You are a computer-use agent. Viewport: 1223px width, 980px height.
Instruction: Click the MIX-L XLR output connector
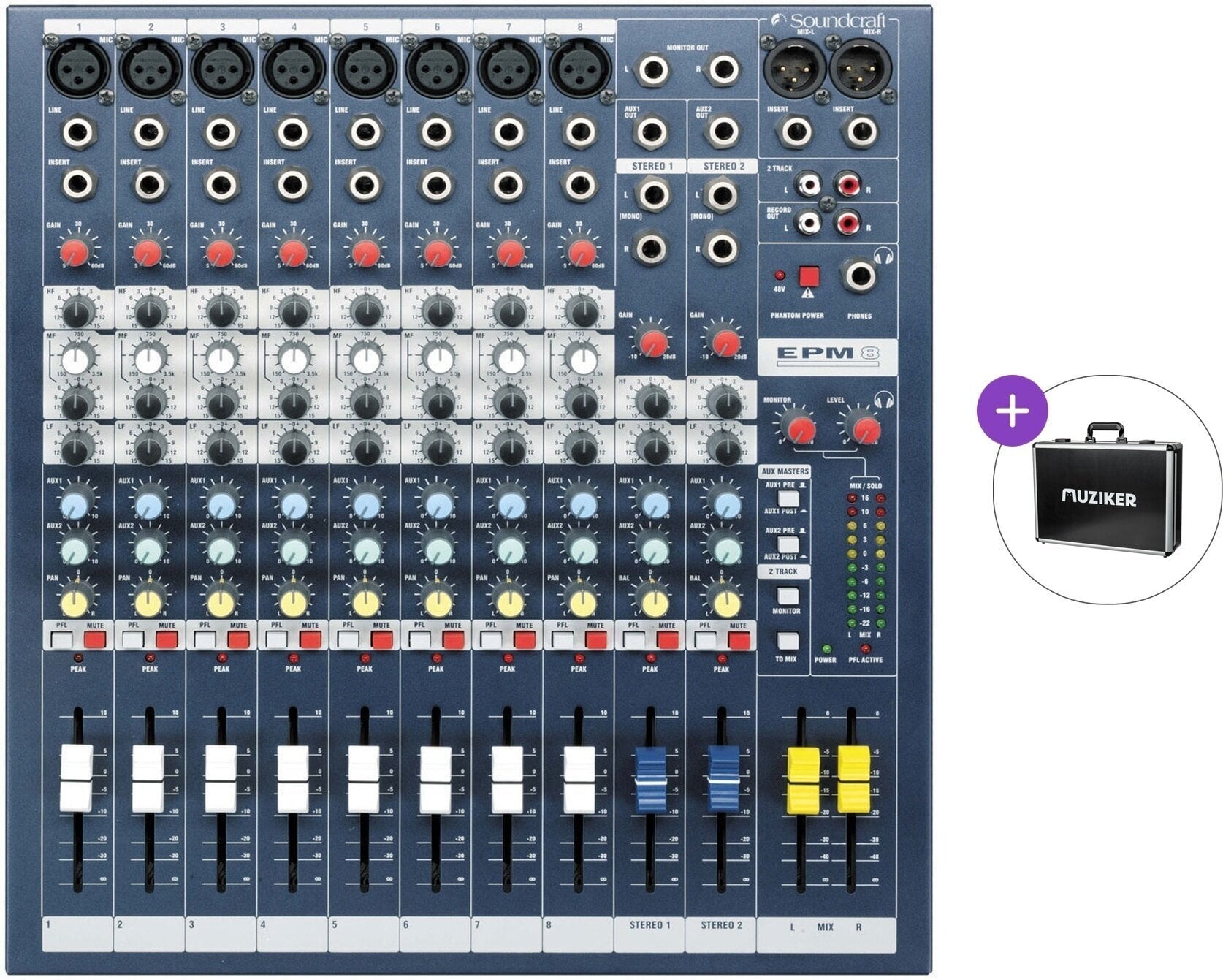tap(795, 67)
